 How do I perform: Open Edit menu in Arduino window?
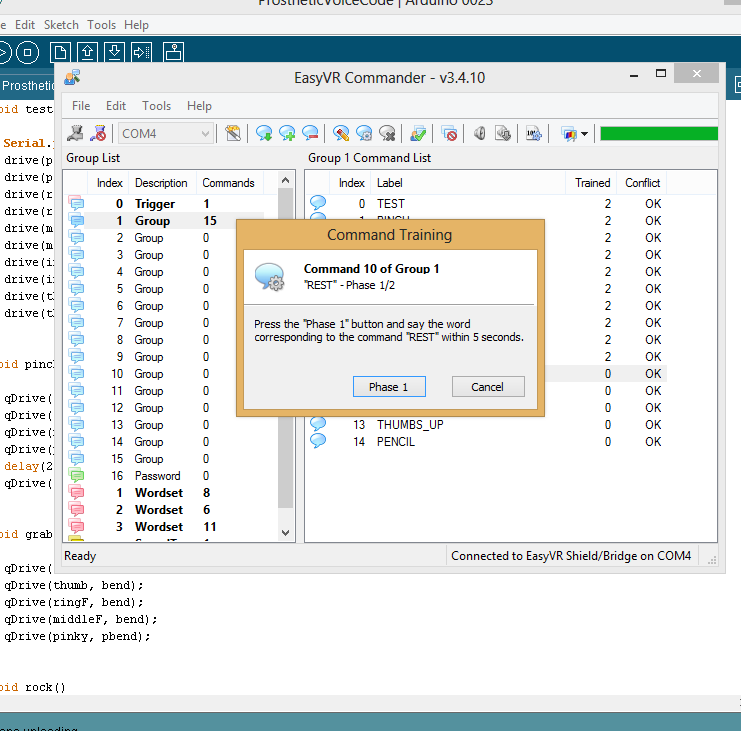click(x=25, y=25)
